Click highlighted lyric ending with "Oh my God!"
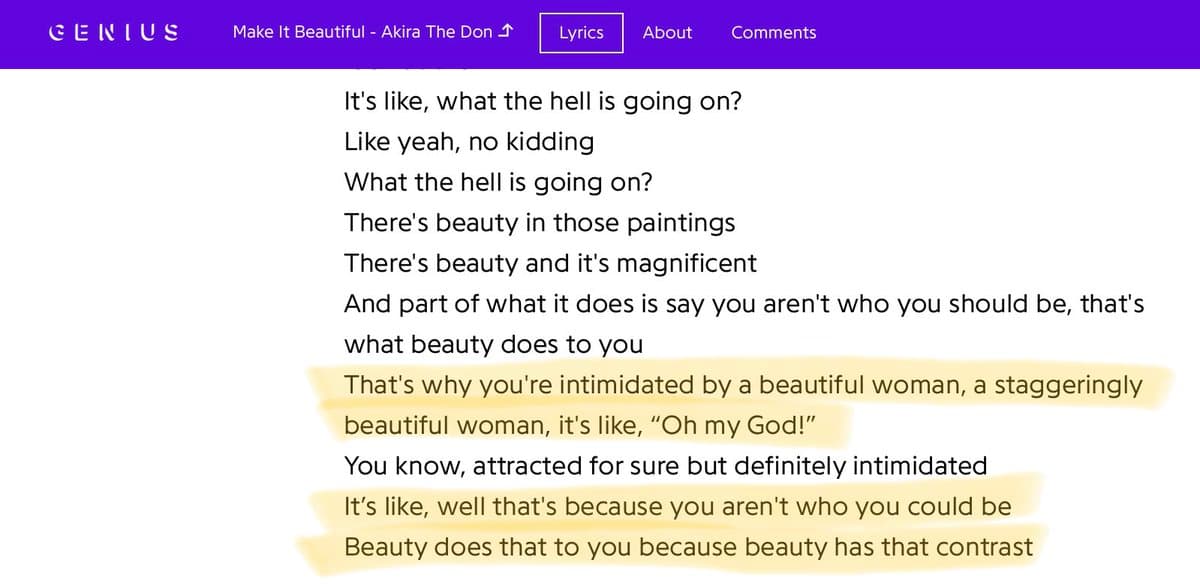This screenshot has height=584, width=1200. tap(580, 426)
